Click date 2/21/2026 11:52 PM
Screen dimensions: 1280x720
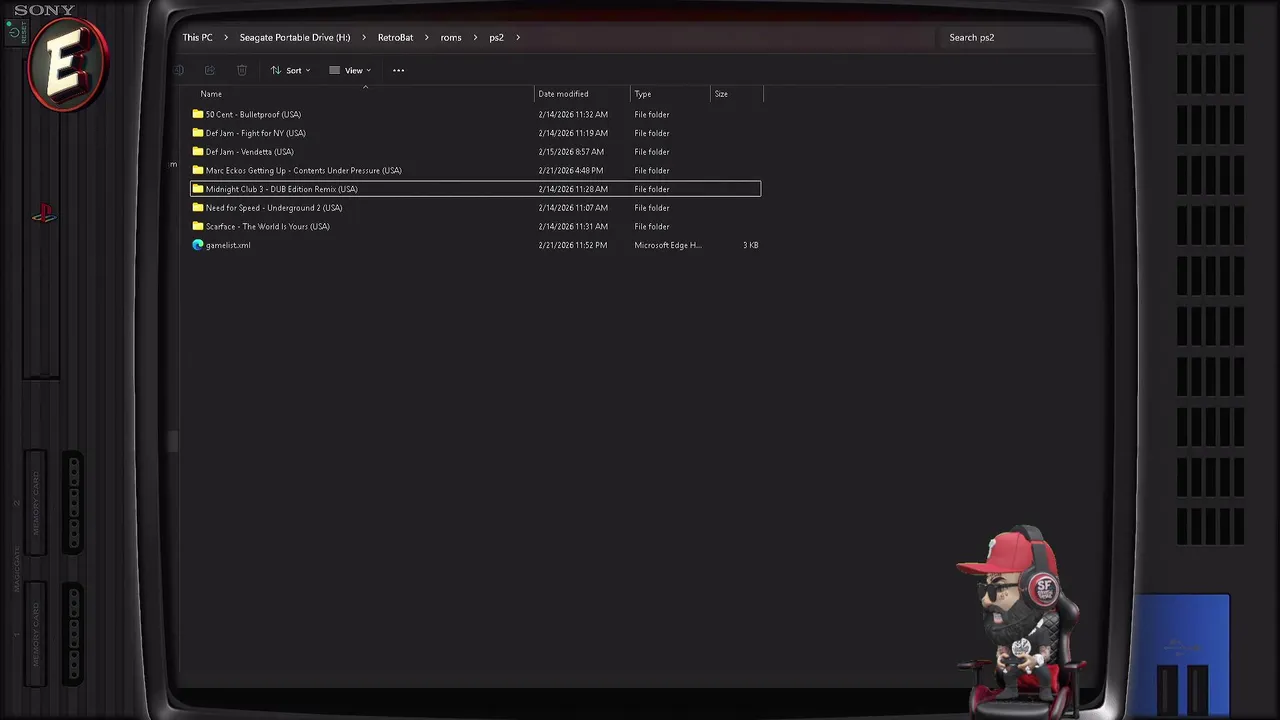(x=573, y=245)
